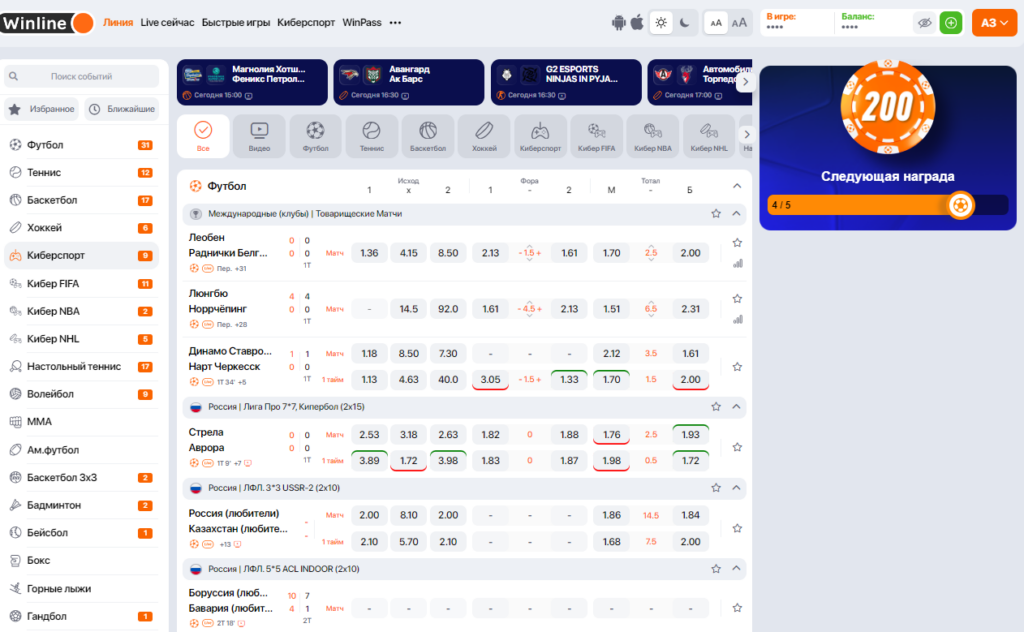Click the 4 / 5 reward progress bar
The width and height of the screenshot is (1024, 632).
click(888, 205)
